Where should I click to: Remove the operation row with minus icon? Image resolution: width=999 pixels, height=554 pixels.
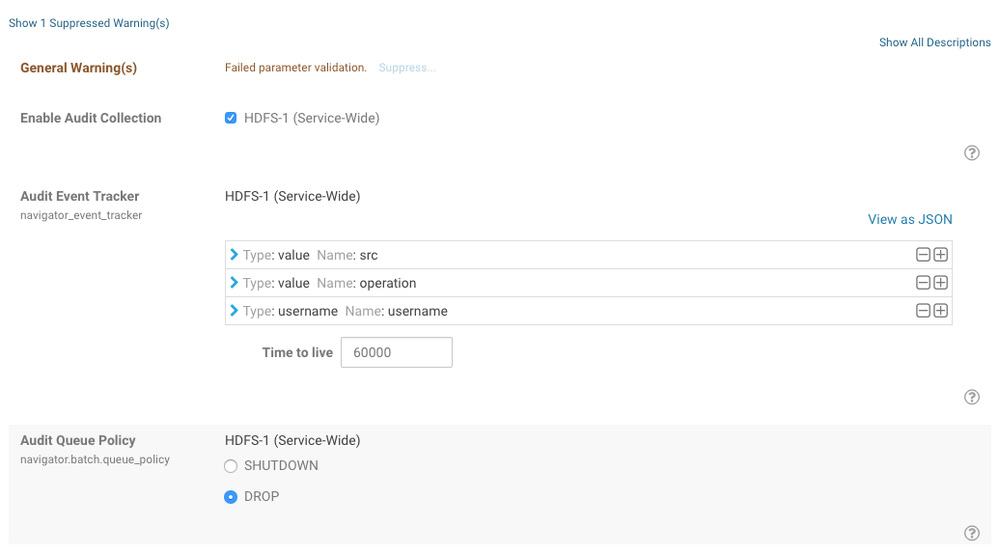tap(923, 283)
